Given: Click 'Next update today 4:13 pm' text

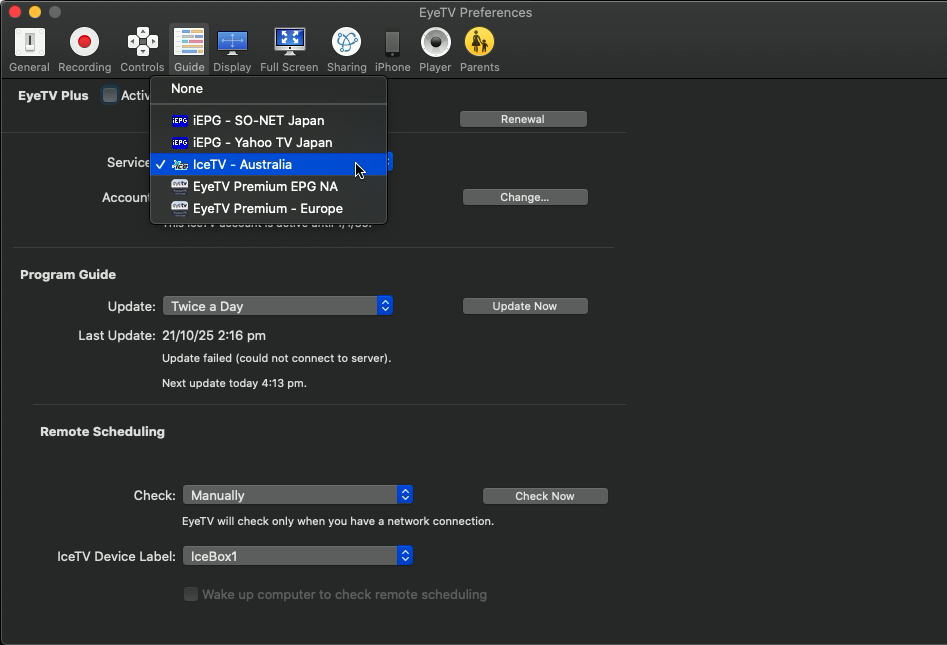Looking at the screenshot, I should (234, 383).
